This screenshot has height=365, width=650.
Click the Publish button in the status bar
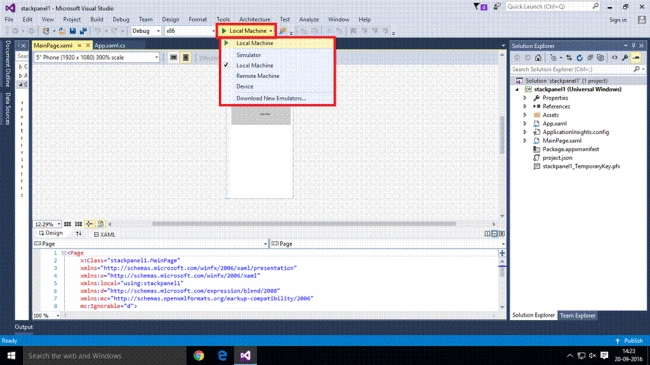pos(629,341)
